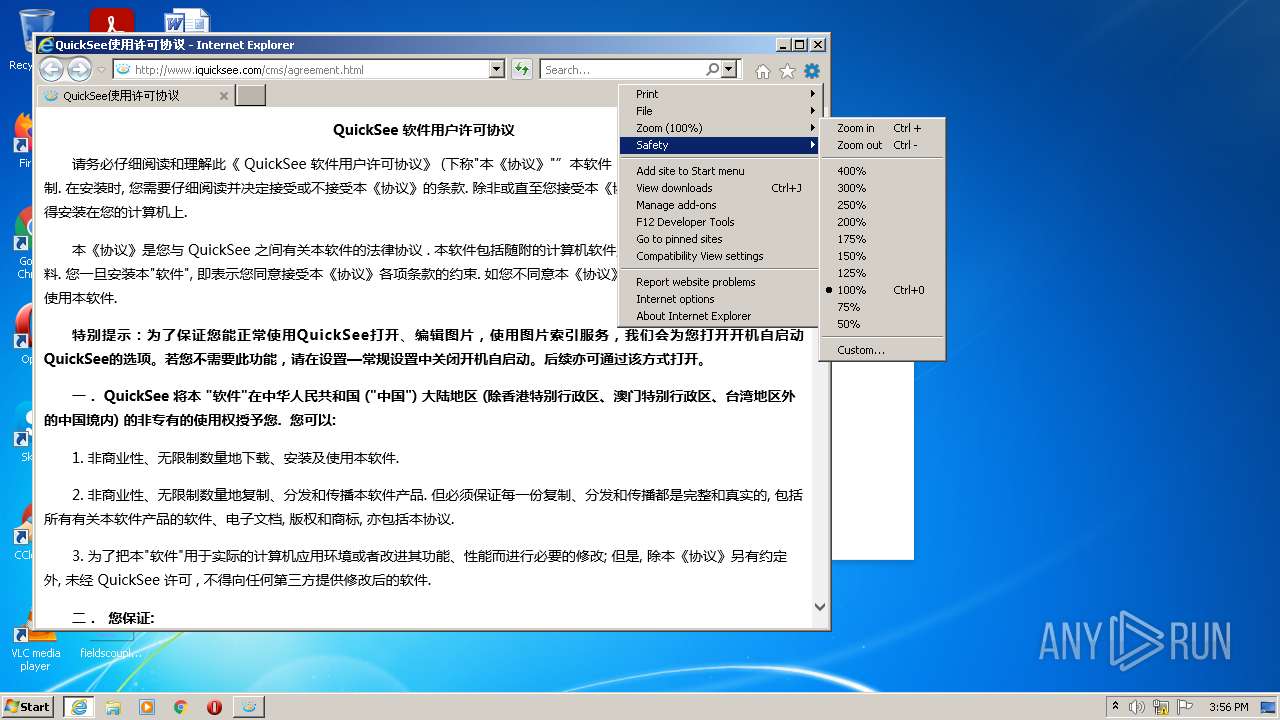Click the red Opera taskbar icon
This screenshot has width=1280, height=720.
coord(214,706)
